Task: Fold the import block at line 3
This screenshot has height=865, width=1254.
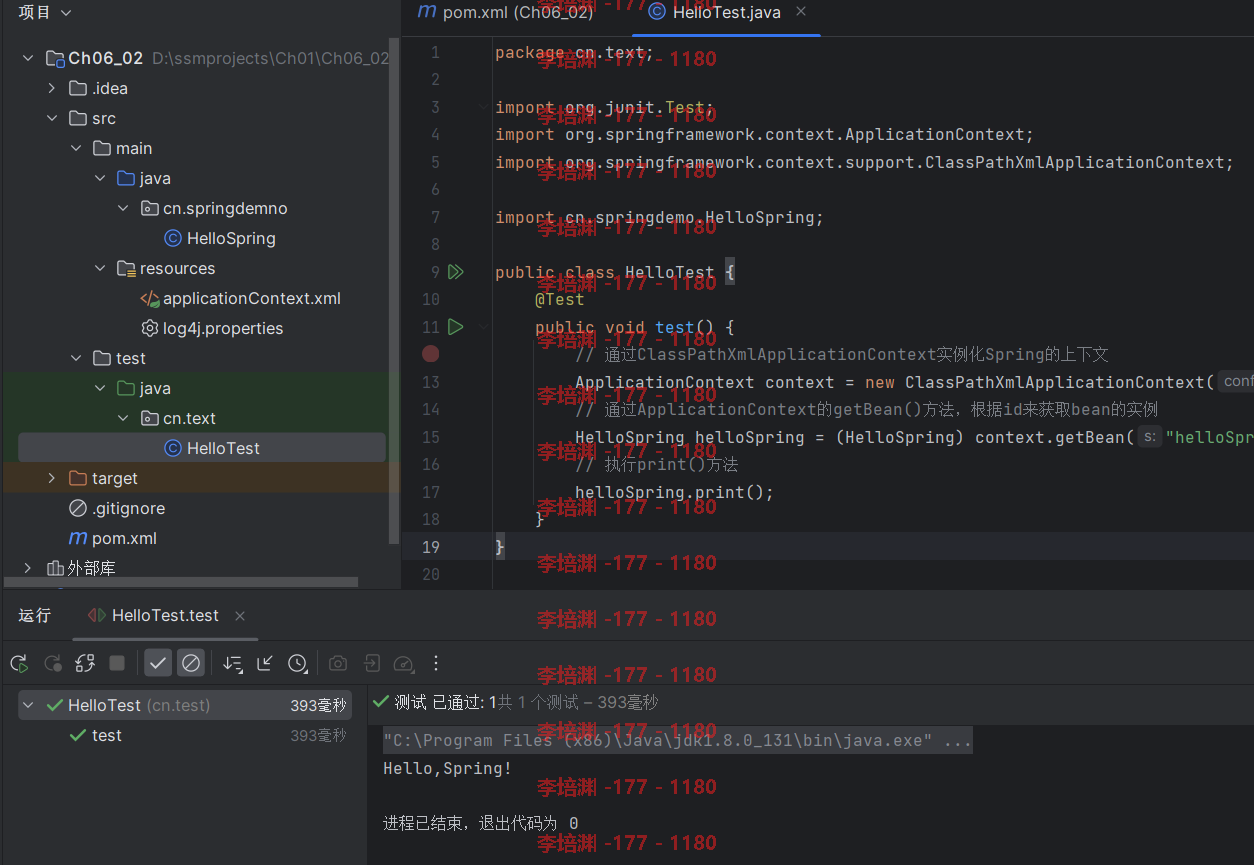Action: (484, 107)
